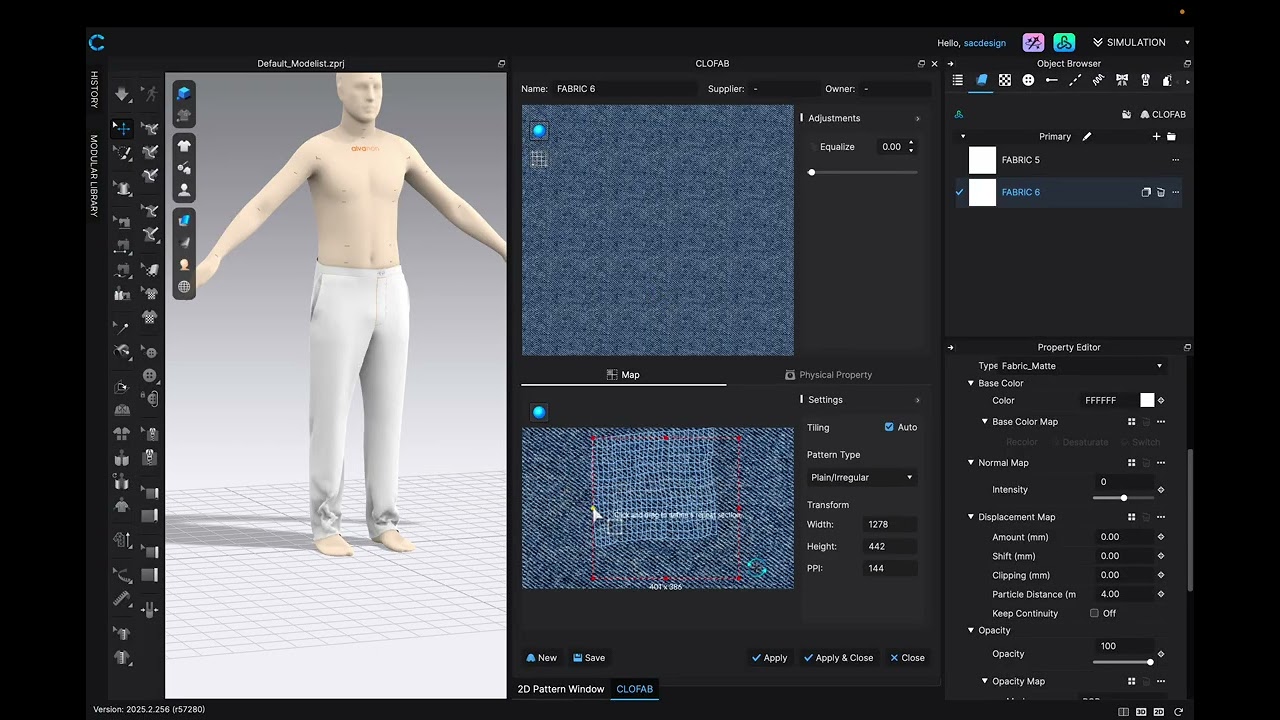Open the Fabric tab in Object Browser
The width and height of the screenshot is (1280, 720).
pyautogui.click(x=981, y=80)
